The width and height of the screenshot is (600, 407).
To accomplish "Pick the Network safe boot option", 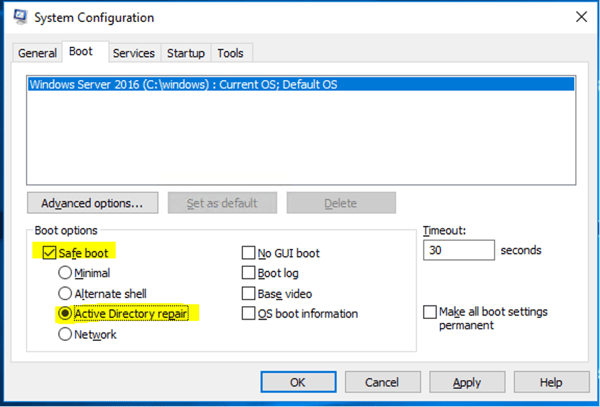I will pos(65,334).
